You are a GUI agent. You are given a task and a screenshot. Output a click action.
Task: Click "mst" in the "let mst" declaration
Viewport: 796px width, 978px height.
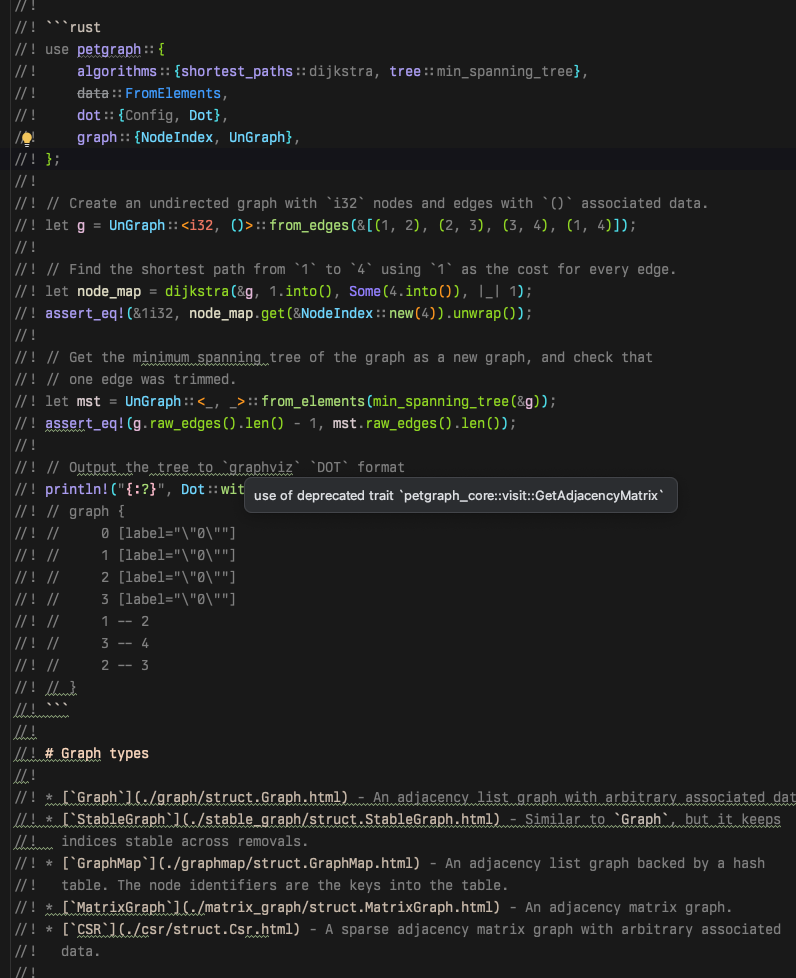(x=89, y=401)
